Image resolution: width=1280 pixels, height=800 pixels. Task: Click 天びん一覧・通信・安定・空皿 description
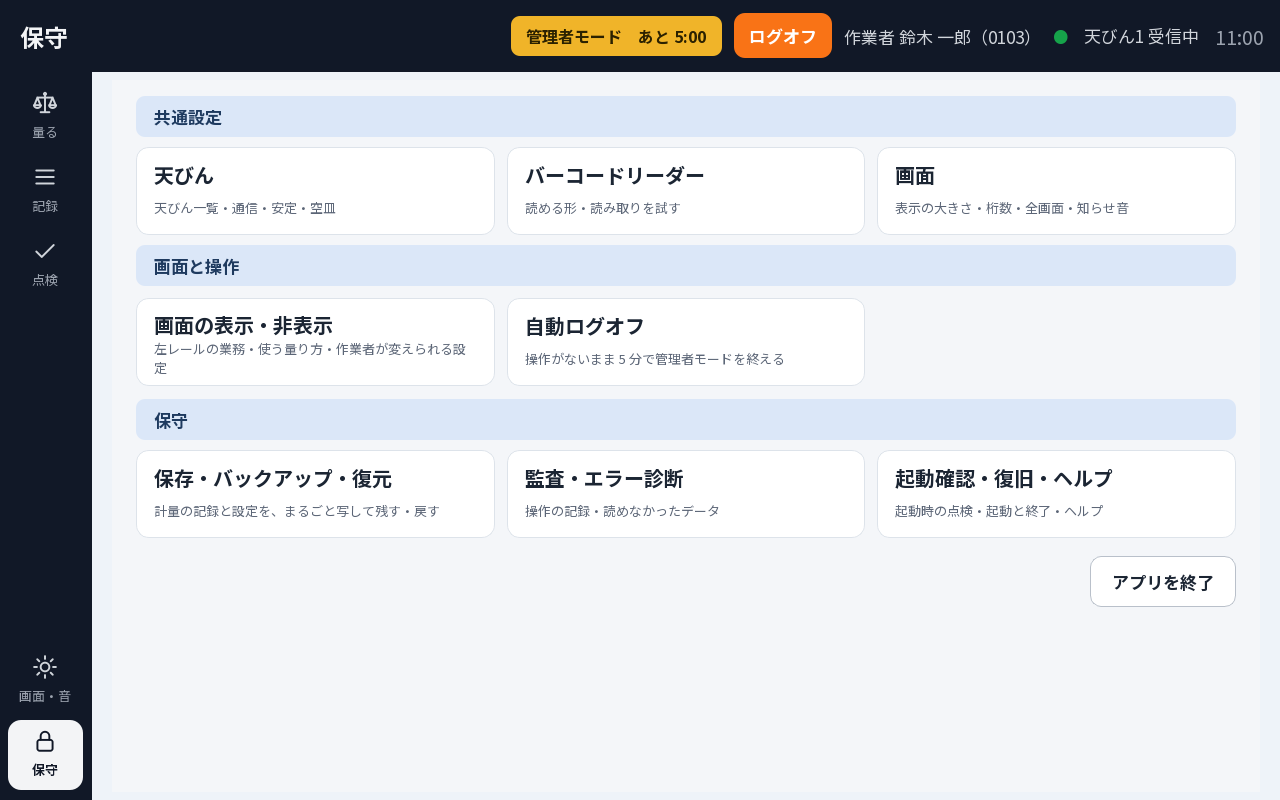(x=245, y=208)
